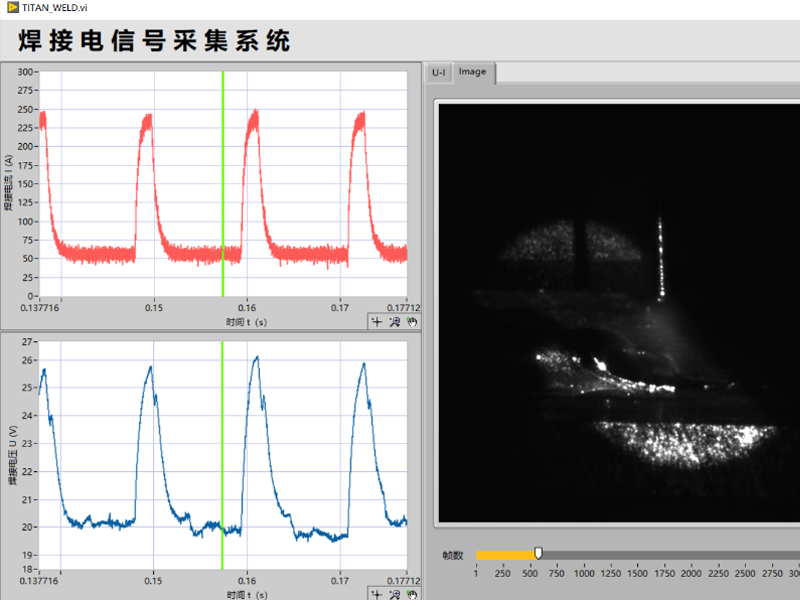Click the welding arc camera image display

(x=619, y=313)
